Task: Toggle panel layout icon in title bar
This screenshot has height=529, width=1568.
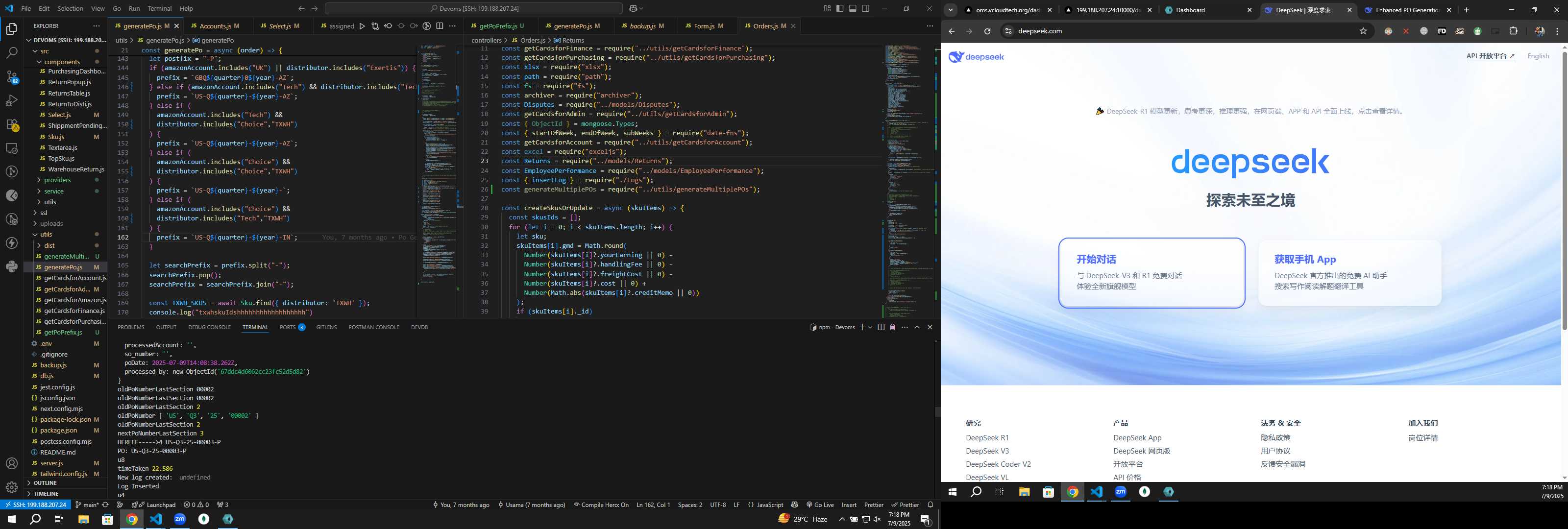Action: [853, 8]
